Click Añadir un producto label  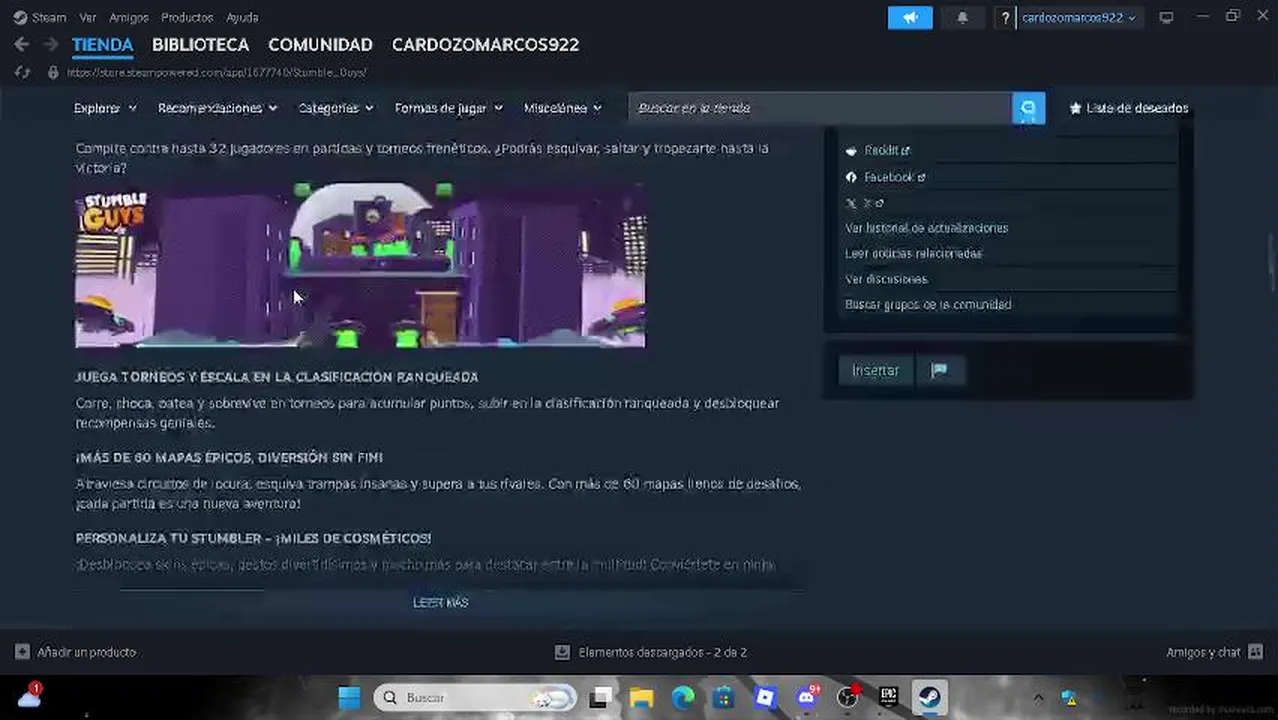coord(86,652)
